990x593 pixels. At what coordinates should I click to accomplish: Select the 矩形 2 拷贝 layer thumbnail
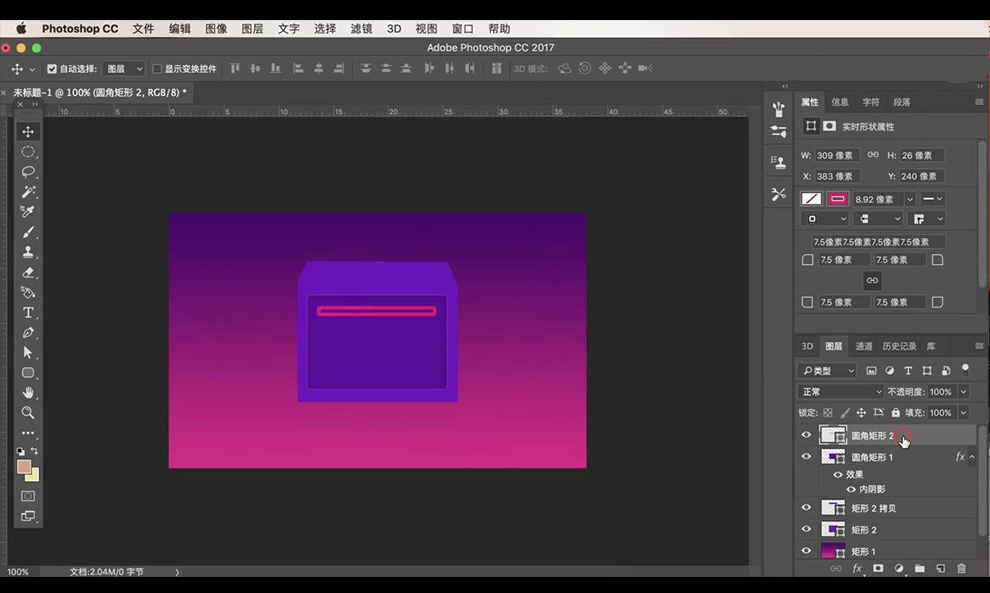click(832, 507)
